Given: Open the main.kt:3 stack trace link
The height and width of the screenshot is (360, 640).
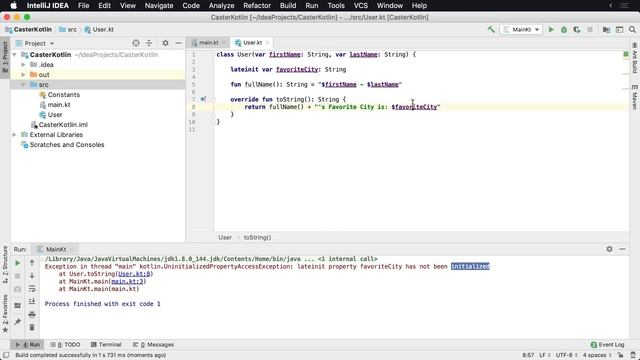Looking at the screenshot, I should point(127,281).
